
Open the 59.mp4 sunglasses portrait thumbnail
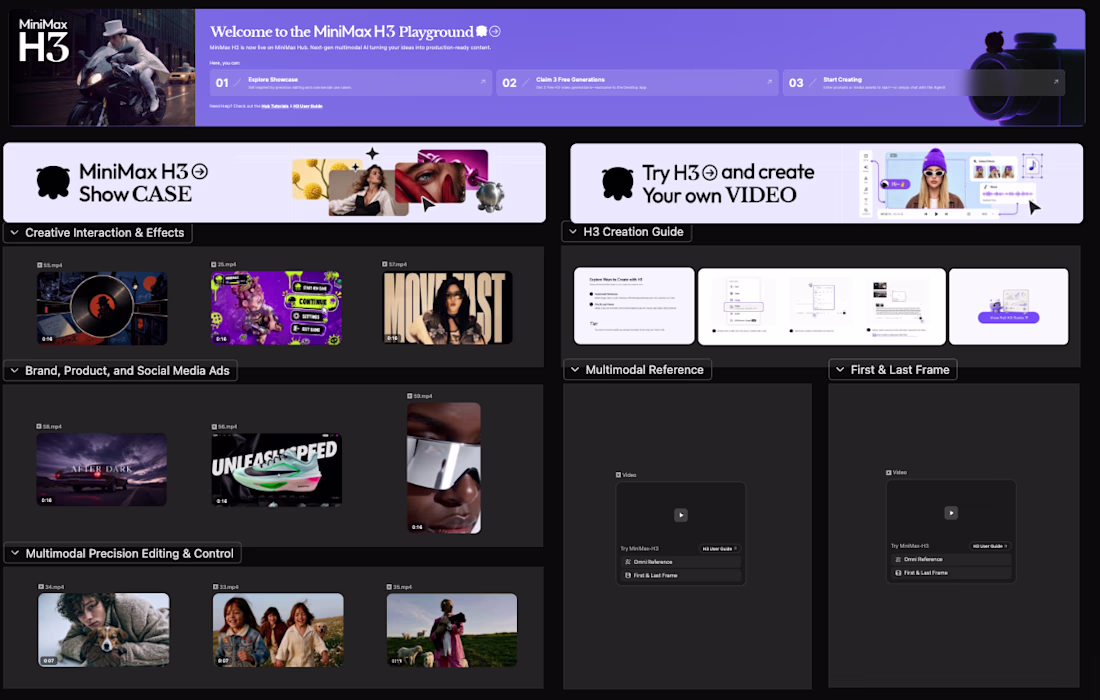pos(444,468)
